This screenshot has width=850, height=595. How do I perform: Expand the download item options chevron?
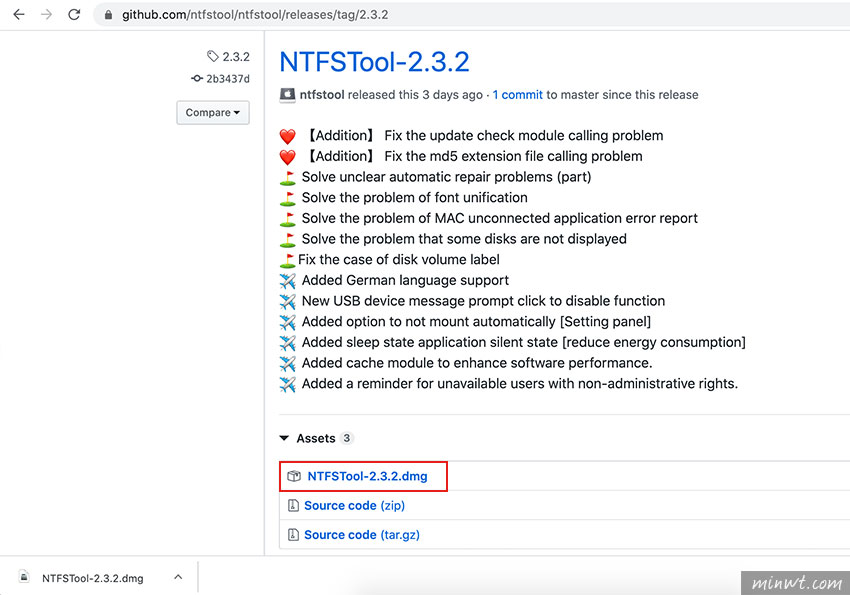tap(178, 577)
